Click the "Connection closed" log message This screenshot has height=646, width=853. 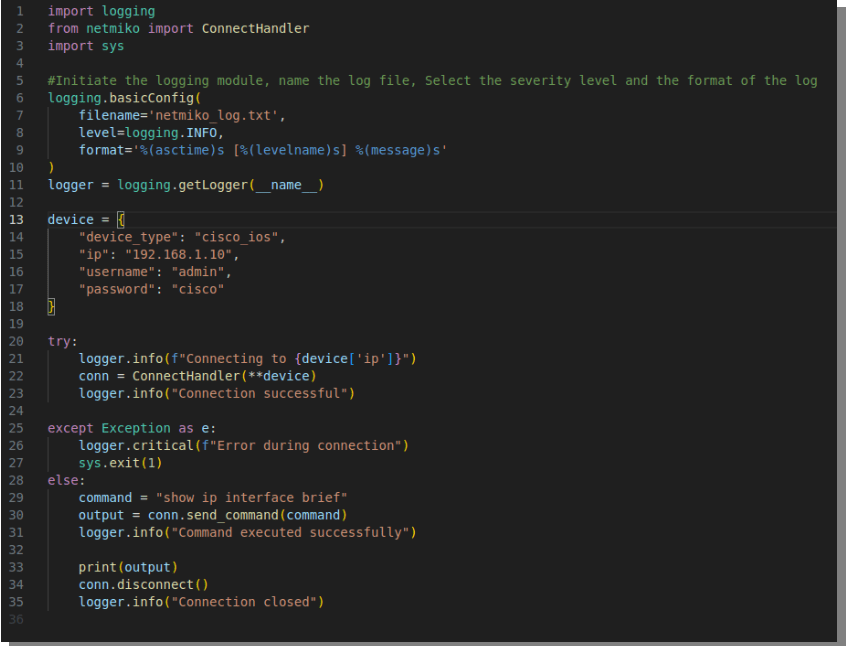[247, 602]
